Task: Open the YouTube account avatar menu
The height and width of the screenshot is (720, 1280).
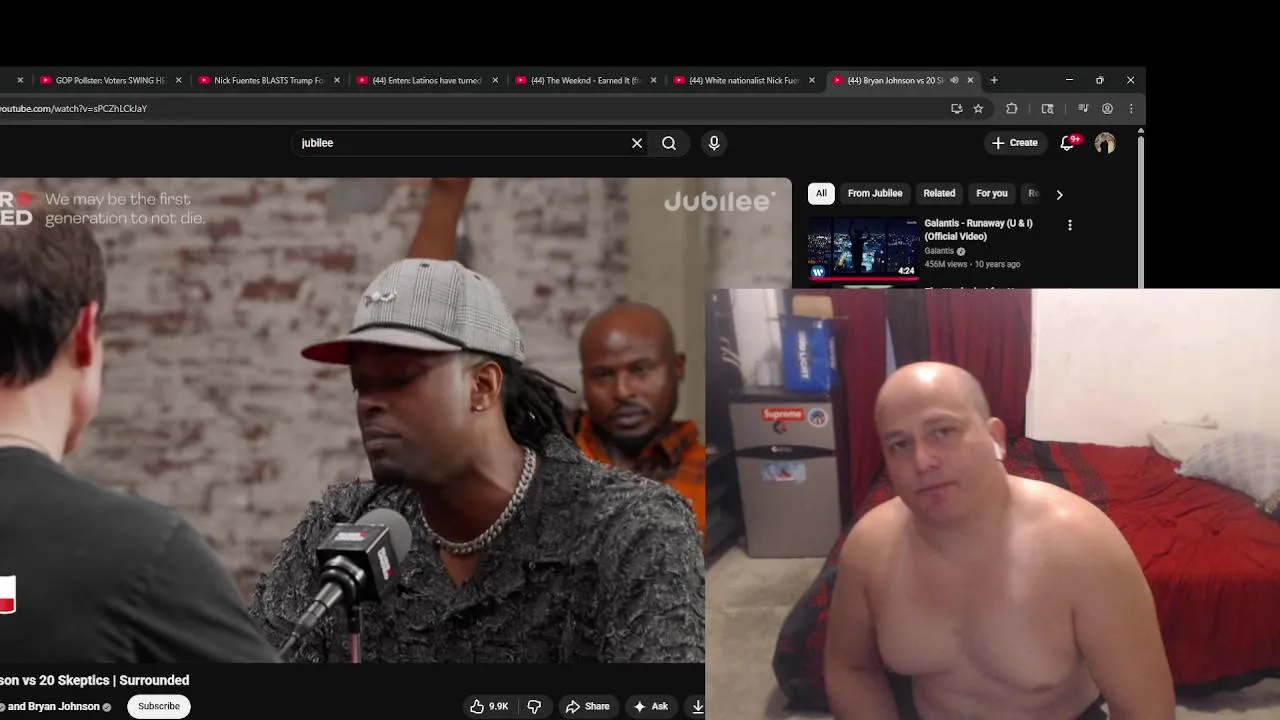Action: 1105,143
